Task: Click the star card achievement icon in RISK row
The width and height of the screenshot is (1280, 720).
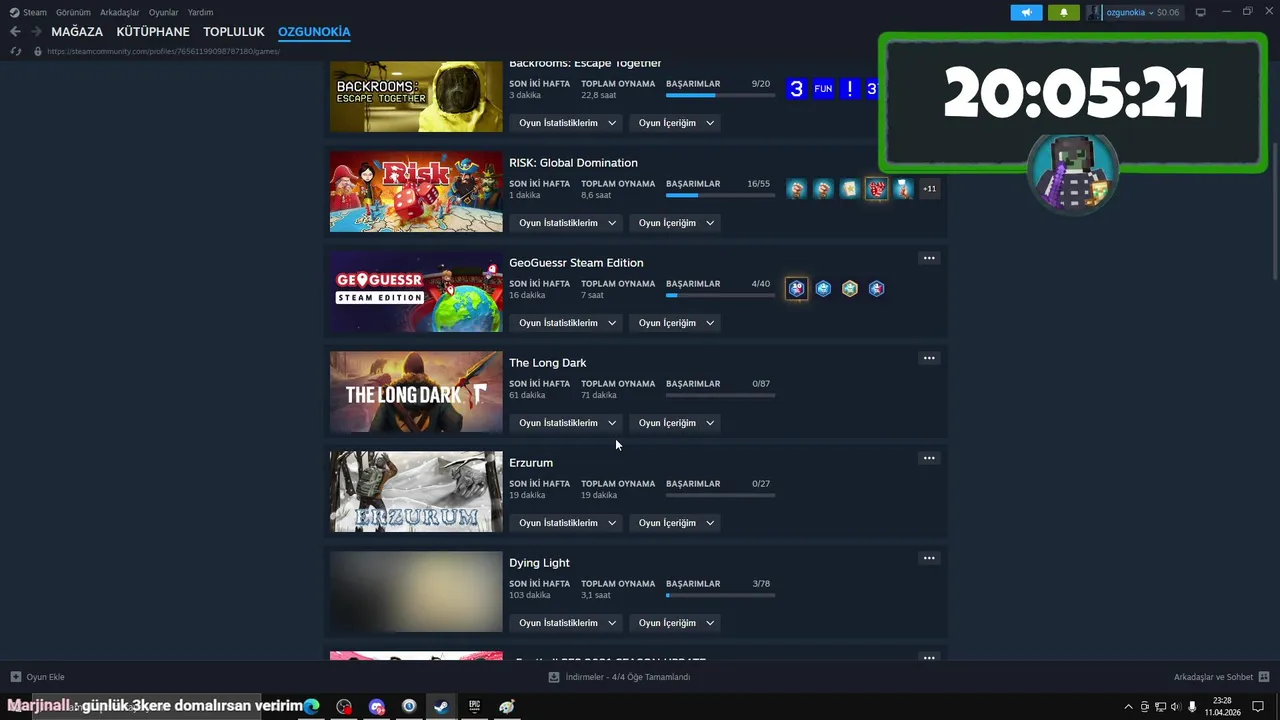Action: tap(849, 189)
